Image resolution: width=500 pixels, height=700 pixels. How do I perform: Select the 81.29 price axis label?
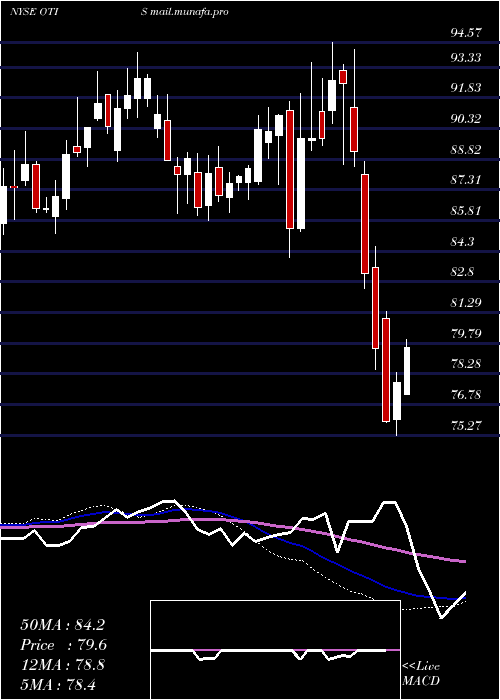tap(467, 303)
